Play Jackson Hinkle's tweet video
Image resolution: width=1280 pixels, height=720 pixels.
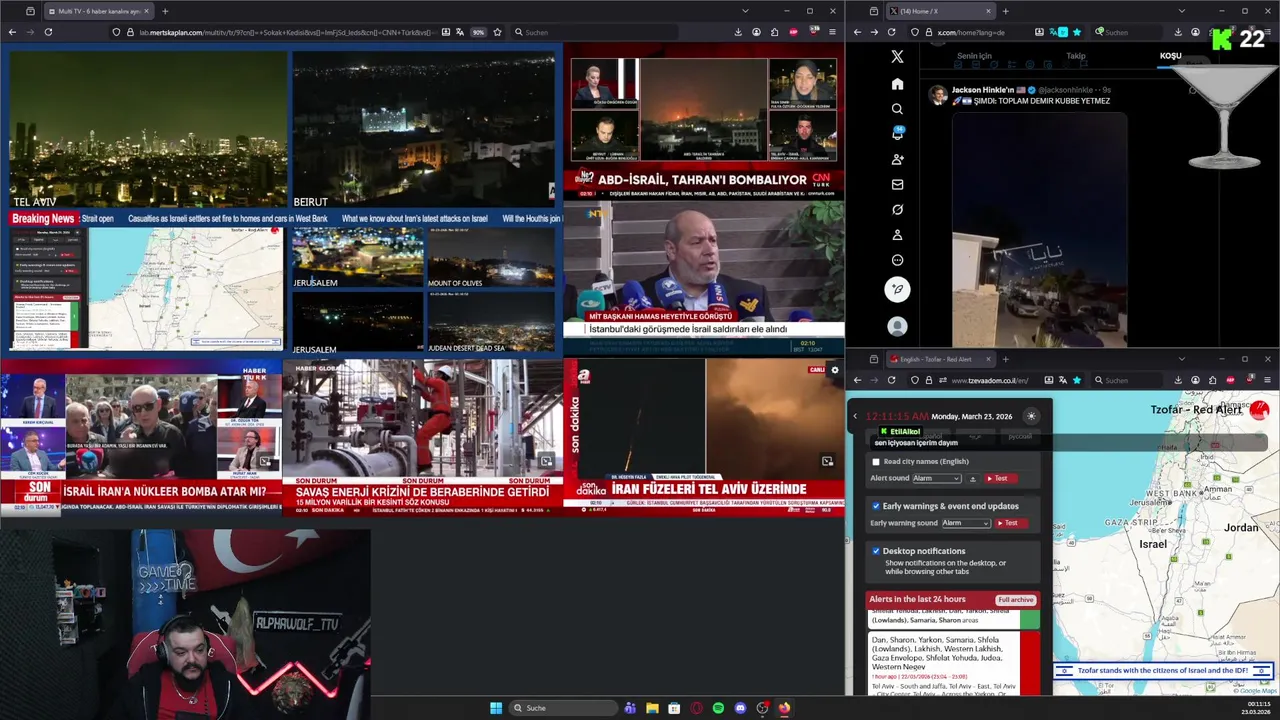(x=1039, y=228)
